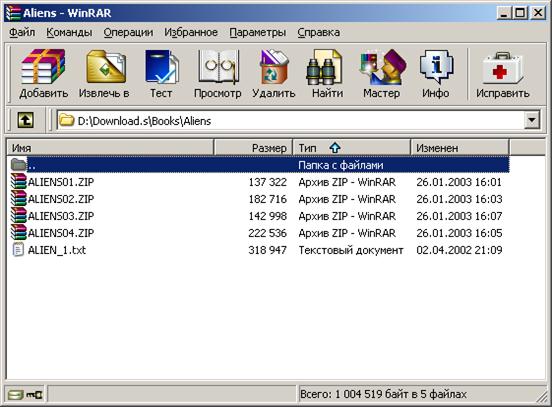Close the Aliens - WinRAR window

pyautogui.click(x=538, y=13)
